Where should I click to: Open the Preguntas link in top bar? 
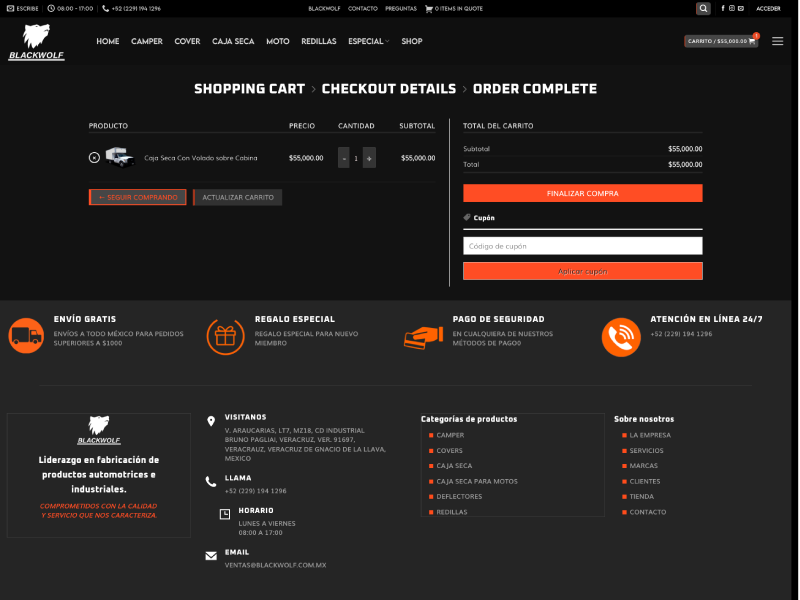click(401, 9)
